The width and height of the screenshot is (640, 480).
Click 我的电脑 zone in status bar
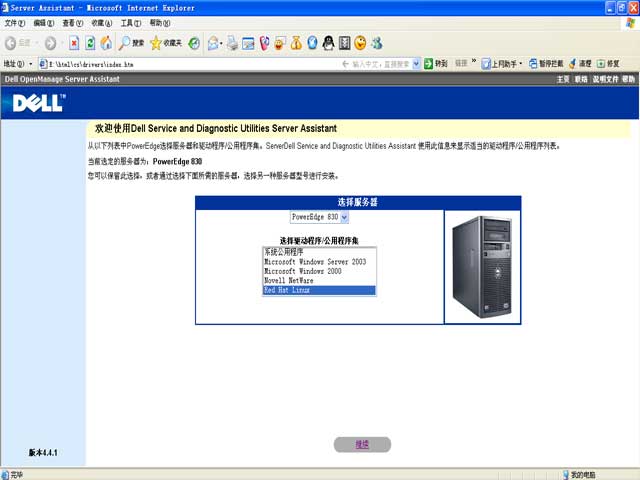tap(579, 475)
